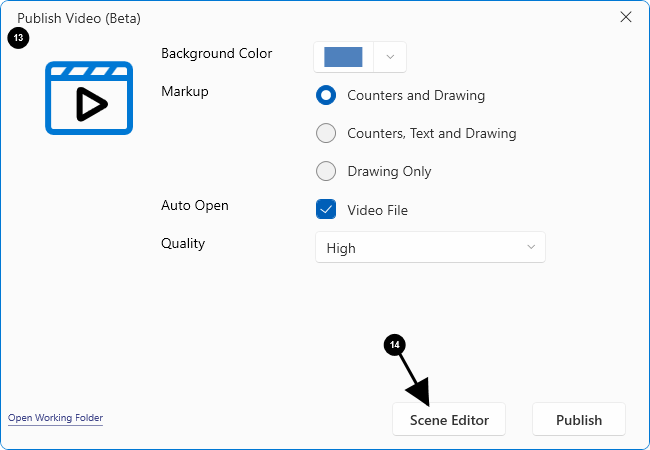
Task: Click the Markup label text
Action: tap(185, 91)
